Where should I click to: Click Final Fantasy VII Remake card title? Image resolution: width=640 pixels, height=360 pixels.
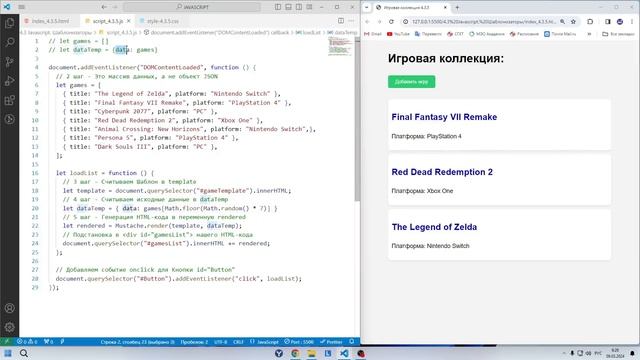click(444, 117)
